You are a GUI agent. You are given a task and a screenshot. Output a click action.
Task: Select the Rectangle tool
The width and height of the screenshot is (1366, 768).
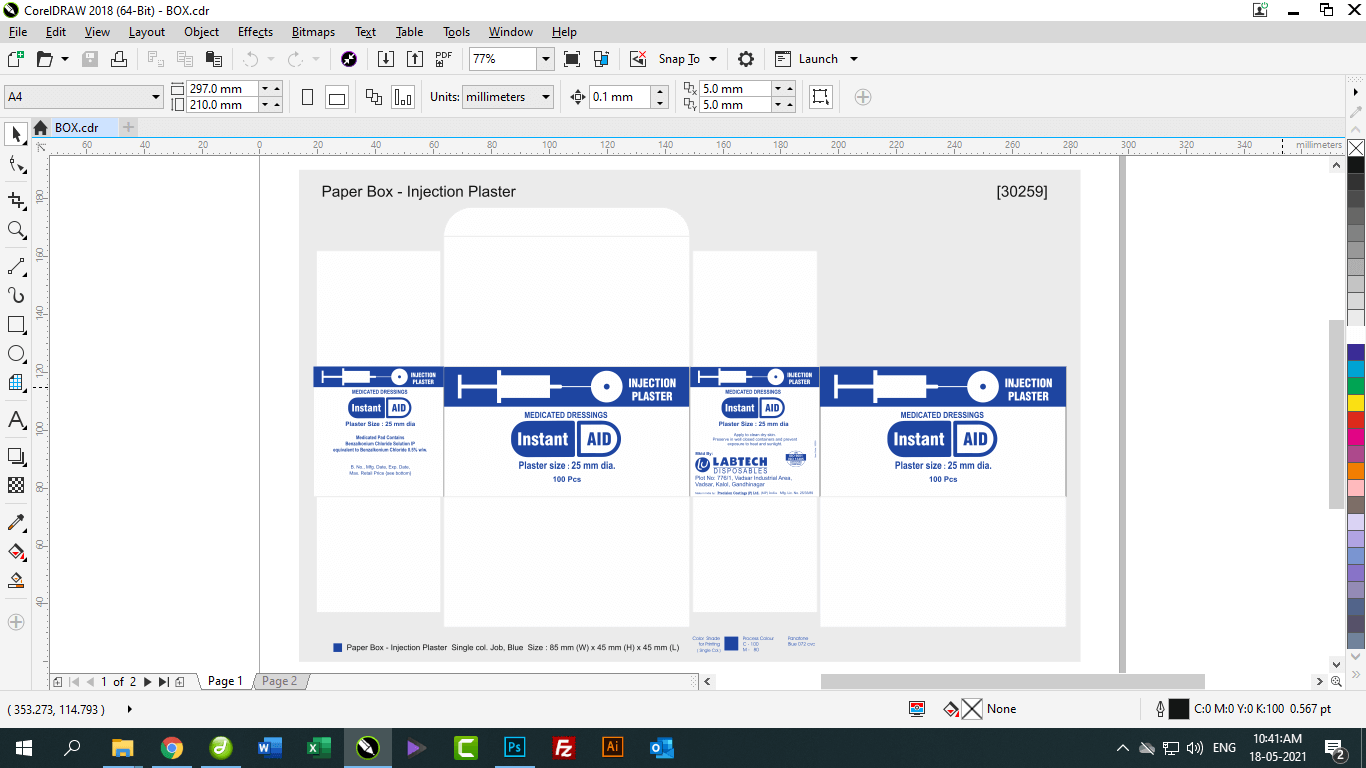pyautogui.click(x=16, y=325)
